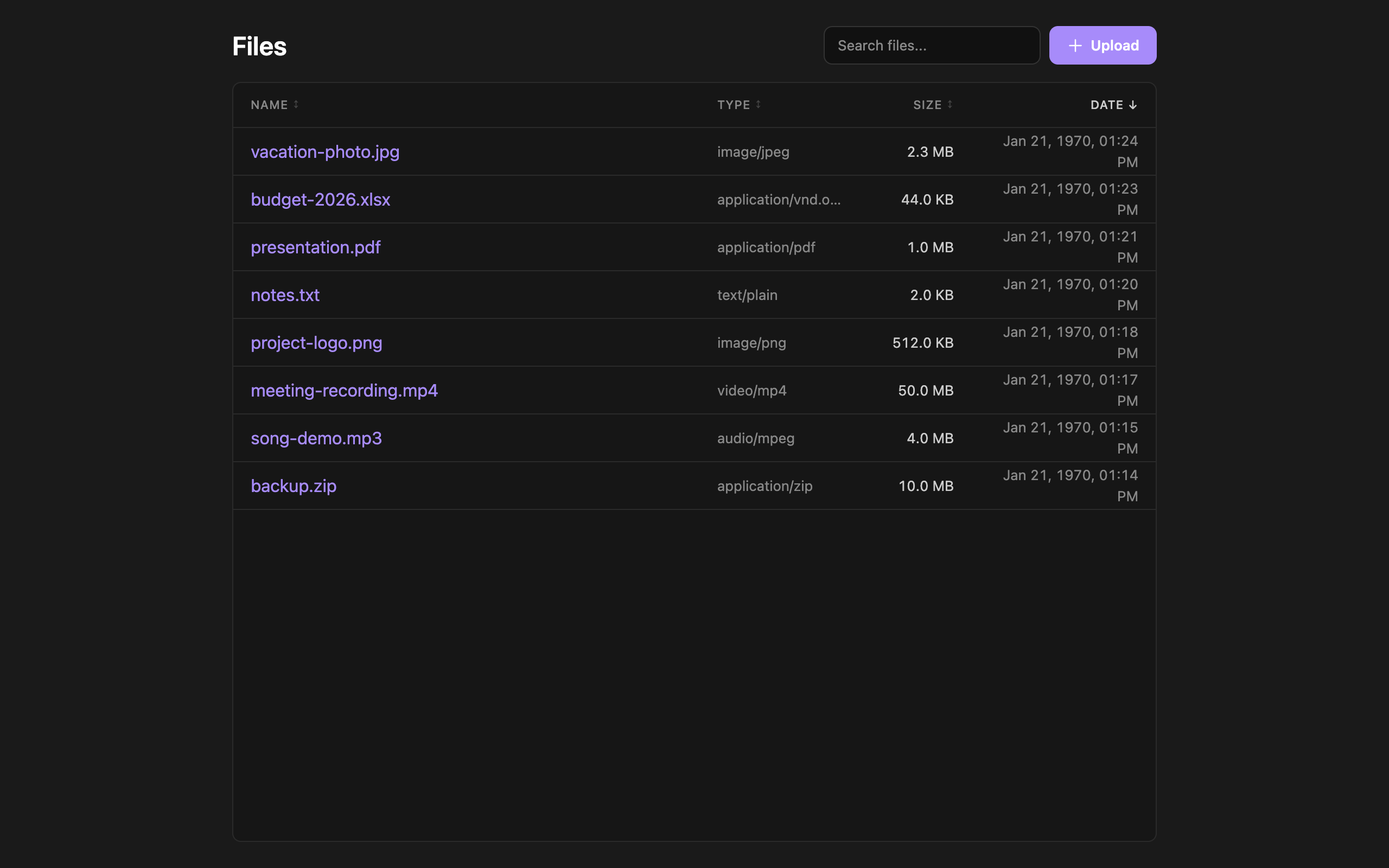Click the sort arrows beside the NAME header
The width and height of the screenshot is (1389, 868).
[x=296, y=105]
